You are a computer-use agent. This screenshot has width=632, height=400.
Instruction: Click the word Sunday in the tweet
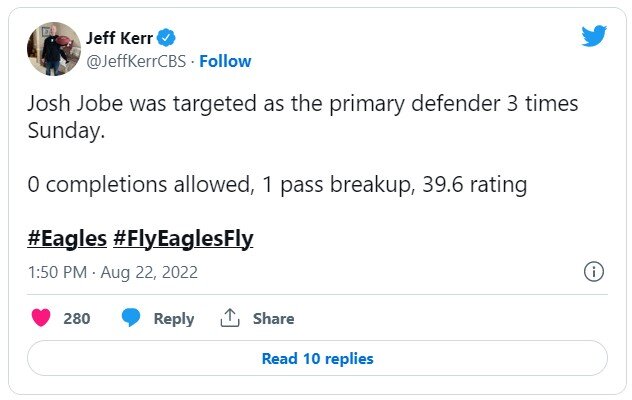click(x=66, y=131)
